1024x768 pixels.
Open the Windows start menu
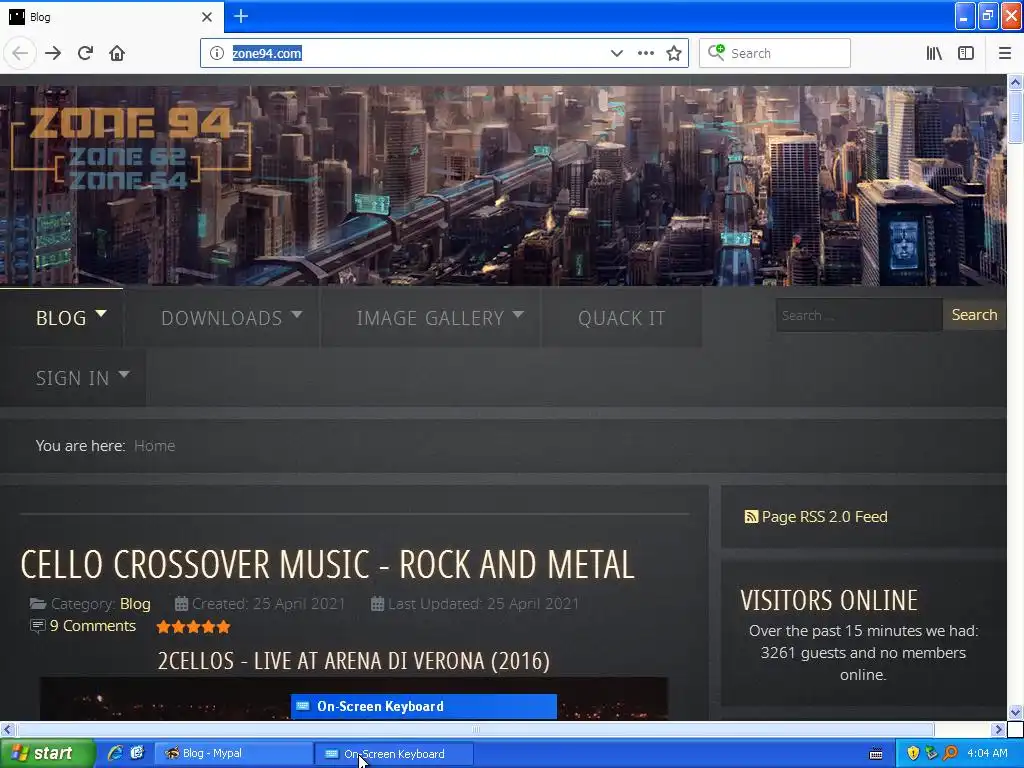pyautogui.click(x=46, y=754)
